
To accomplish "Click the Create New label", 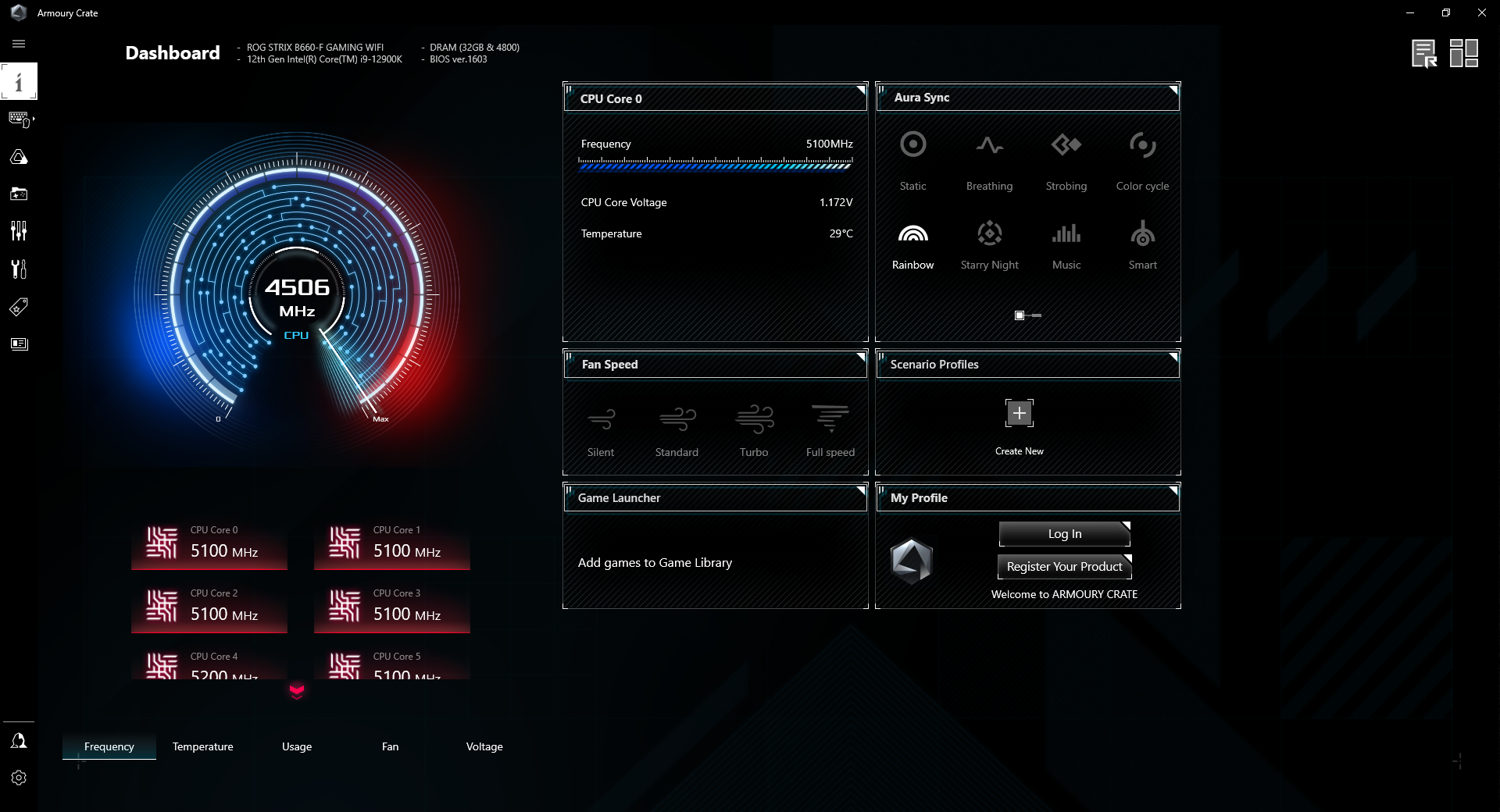I will click(x=1020, y=451).
